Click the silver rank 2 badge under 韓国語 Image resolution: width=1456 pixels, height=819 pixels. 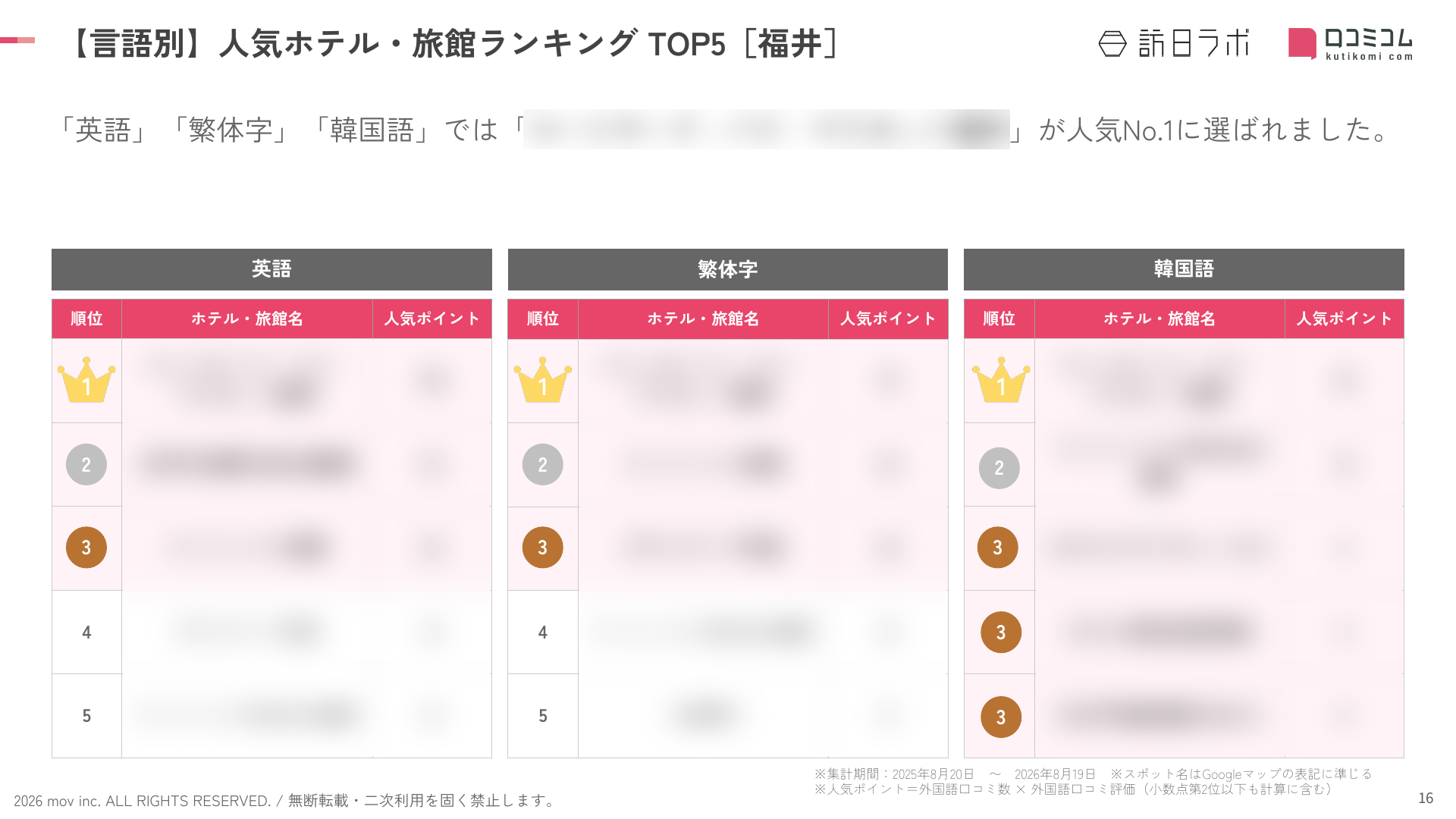[999, 468]
